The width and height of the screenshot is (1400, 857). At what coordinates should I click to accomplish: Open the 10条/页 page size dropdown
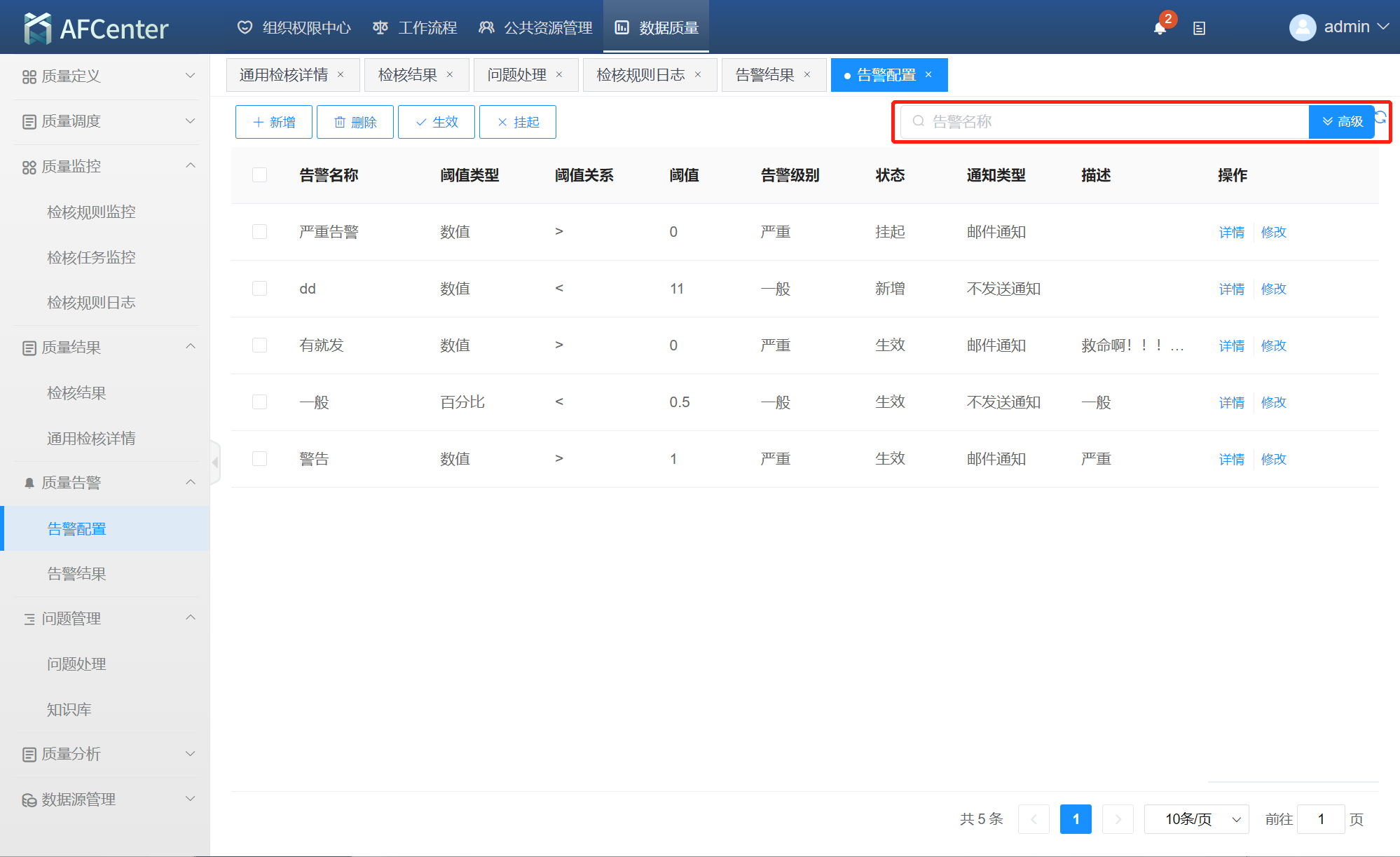click(1195, 819)
